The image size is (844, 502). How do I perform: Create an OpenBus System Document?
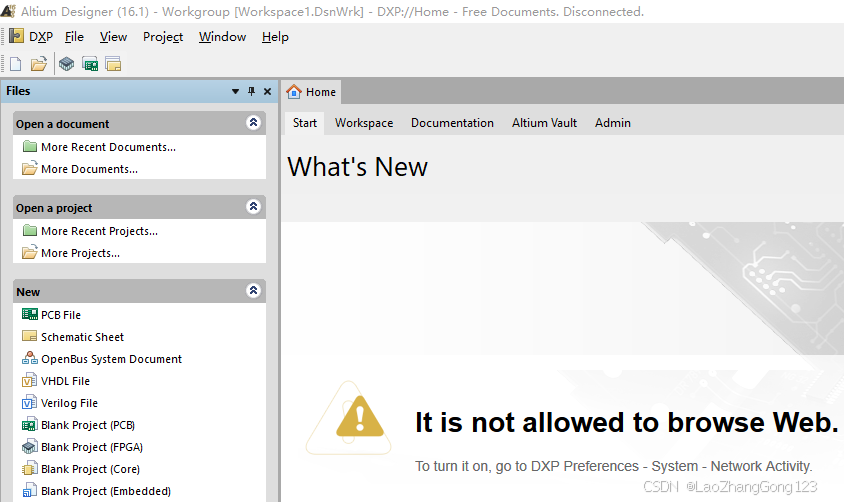111,359
